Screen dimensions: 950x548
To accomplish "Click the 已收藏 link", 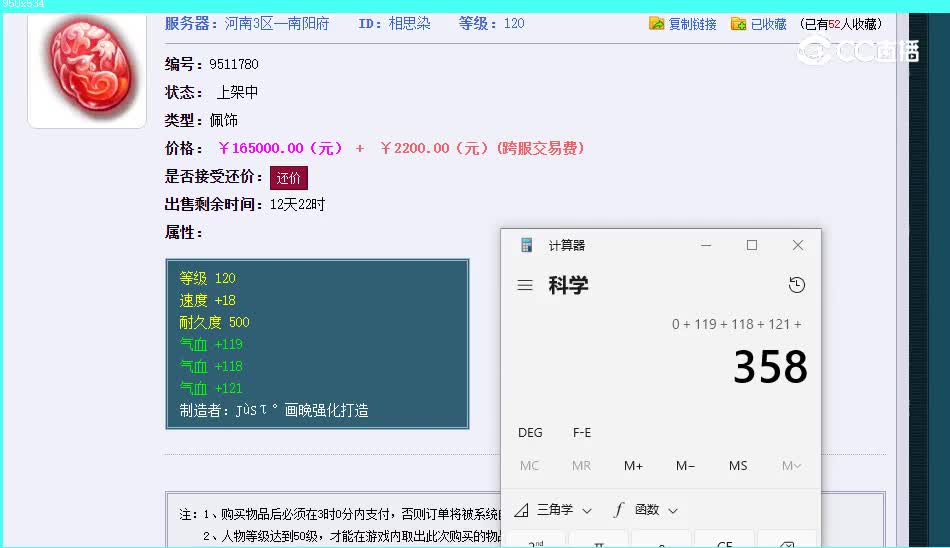I will (x=768, y=24).
